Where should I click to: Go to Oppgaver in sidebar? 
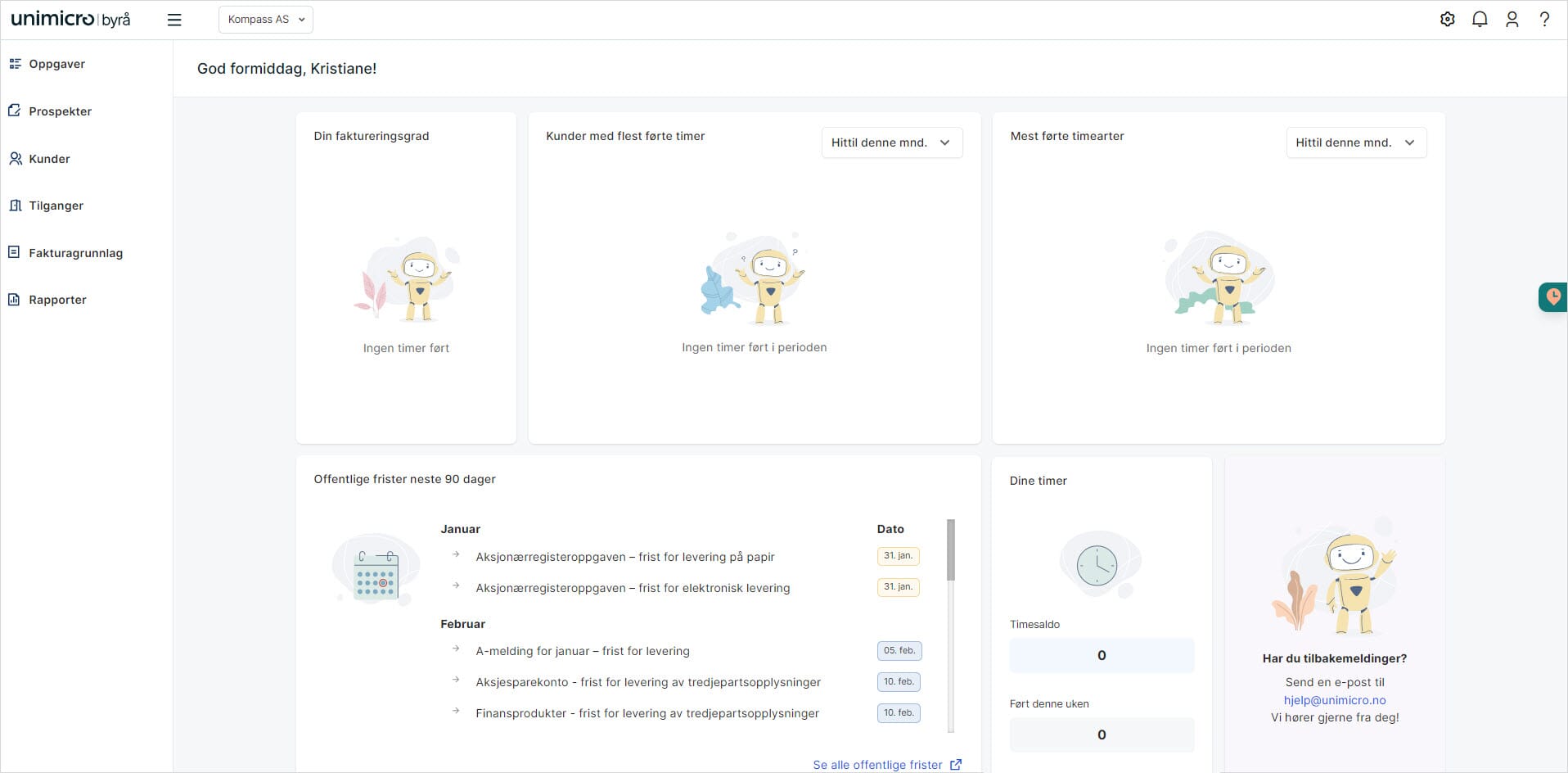click(56, 64)
